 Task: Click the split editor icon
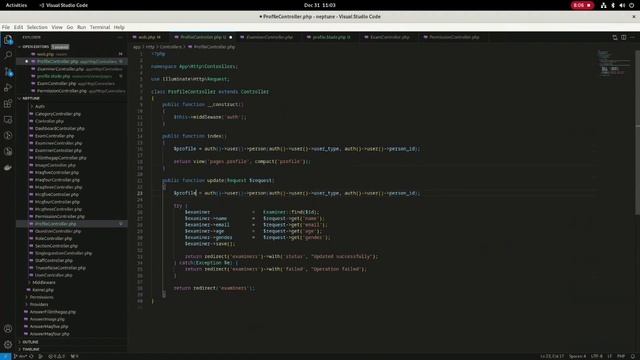[623, 37]
